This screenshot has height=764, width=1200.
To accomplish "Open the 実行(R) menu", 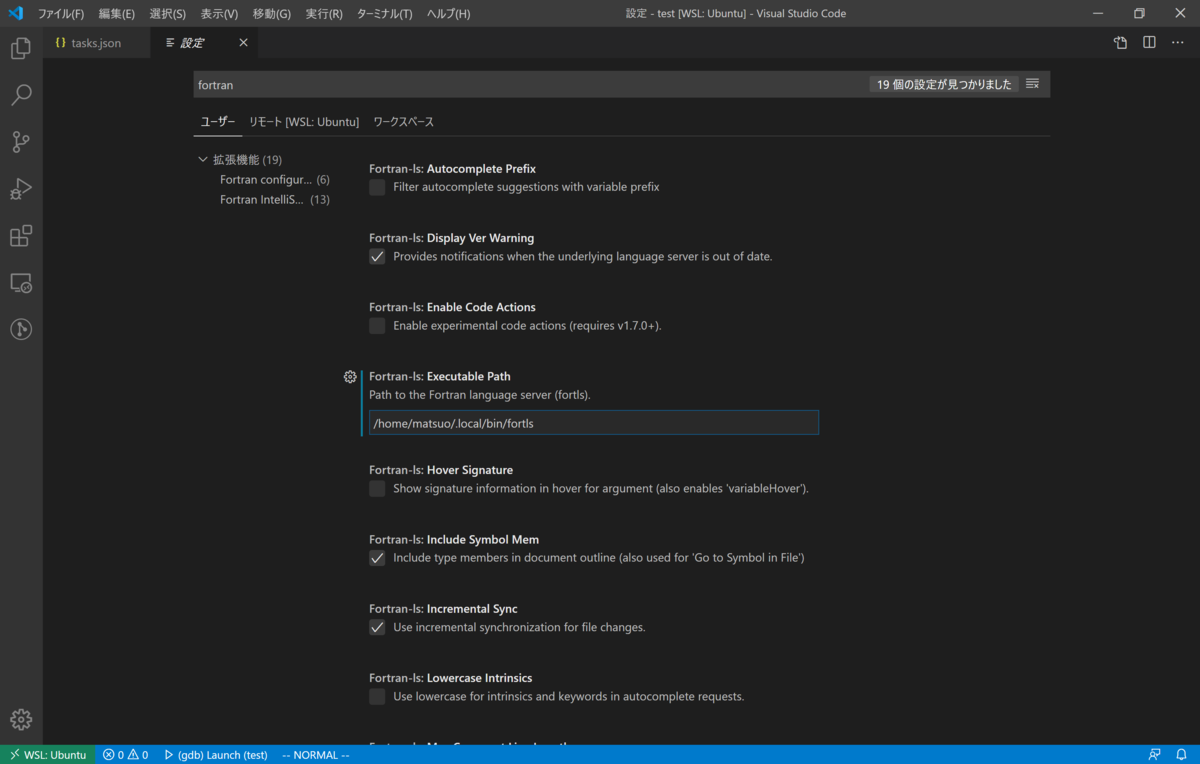I will [324, 14].
